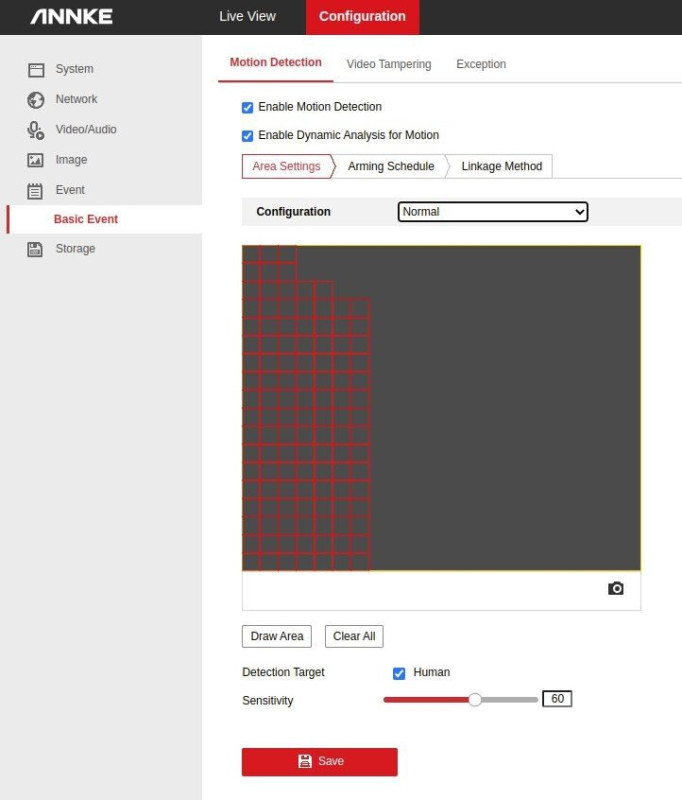Capture snapshot with the camera icon
Image resolution: width=682 pixels, height=800 pixels.
pyautogui.click(x=616, y=588)
